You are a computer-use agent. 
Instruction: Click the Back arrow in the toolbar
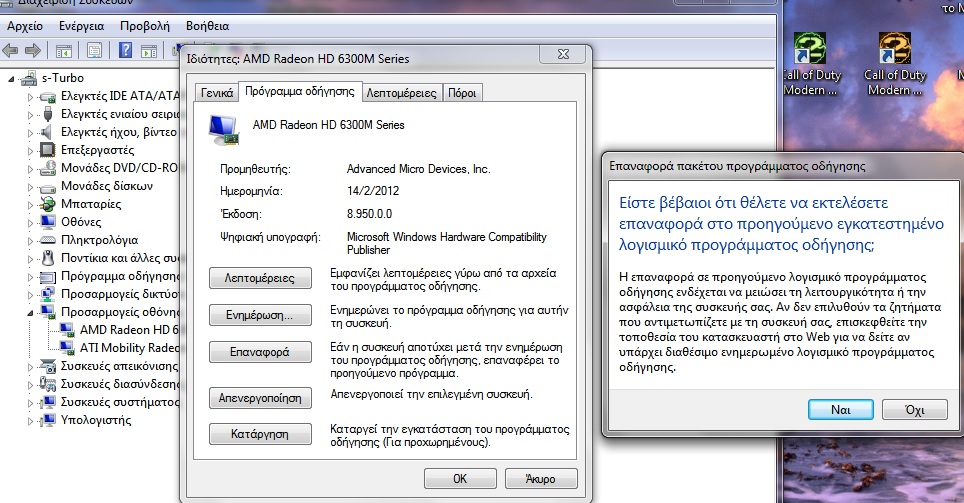pyautogui.click(x=10, y=50)
